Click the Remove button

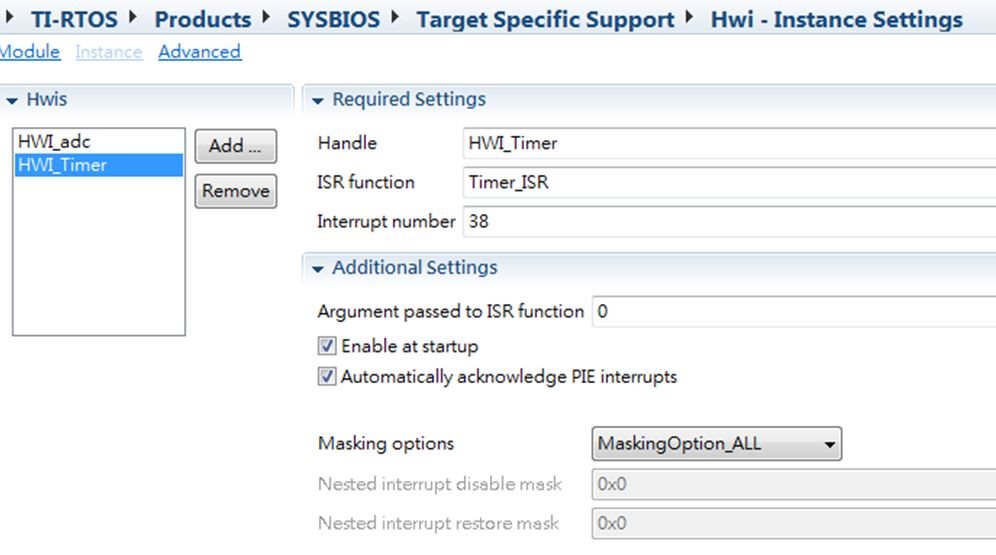236,191
